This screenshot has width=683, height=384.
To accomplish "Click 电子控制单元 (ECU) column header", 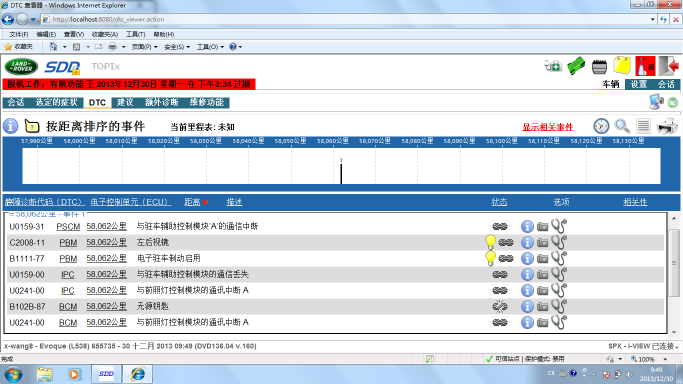I will pyautogui.click(x=131, y=202).
